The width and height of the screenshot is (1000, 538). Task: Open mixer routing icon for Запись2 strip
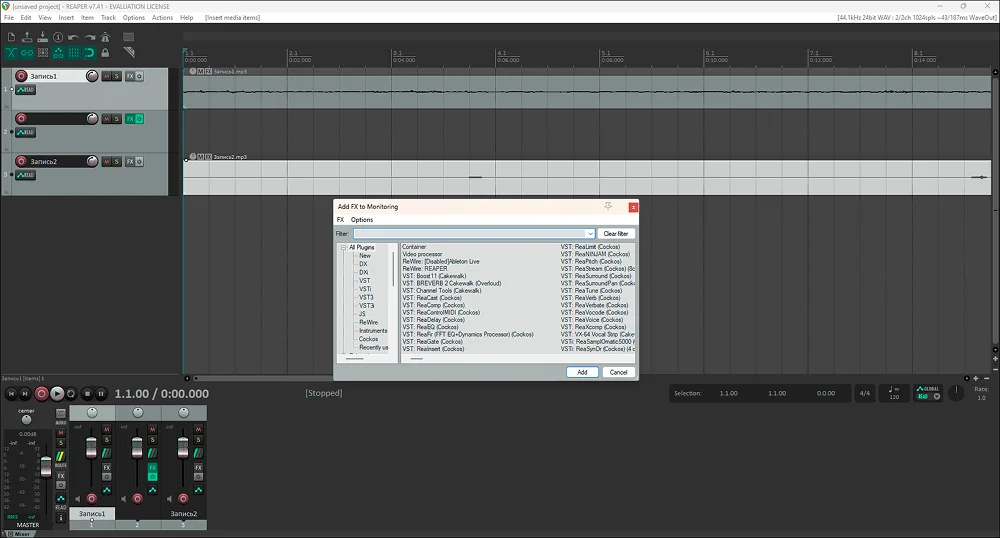pyautogui.click(x=198, y=453)
